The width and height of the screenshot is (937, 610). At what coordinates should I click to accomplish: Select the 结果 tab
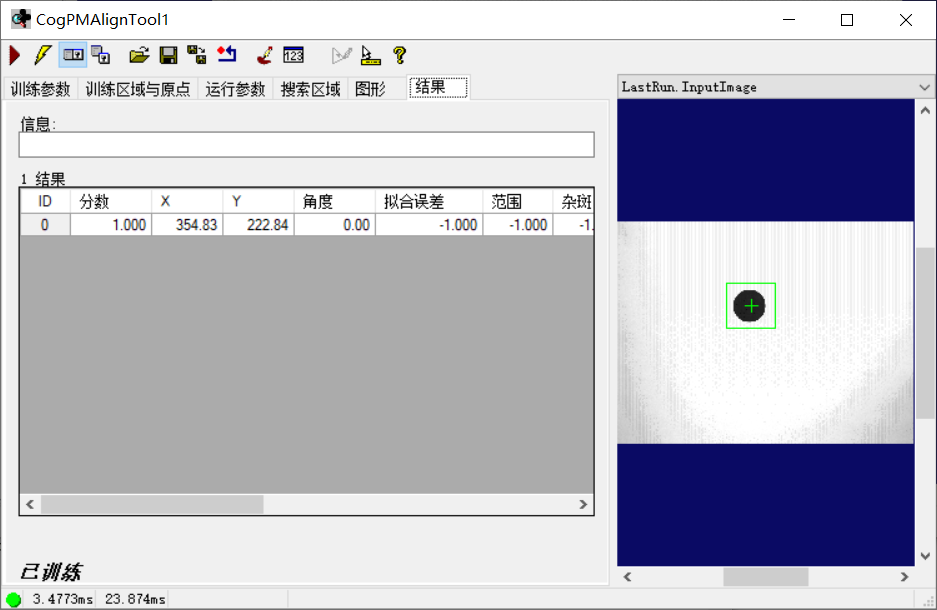pos(438,87)
